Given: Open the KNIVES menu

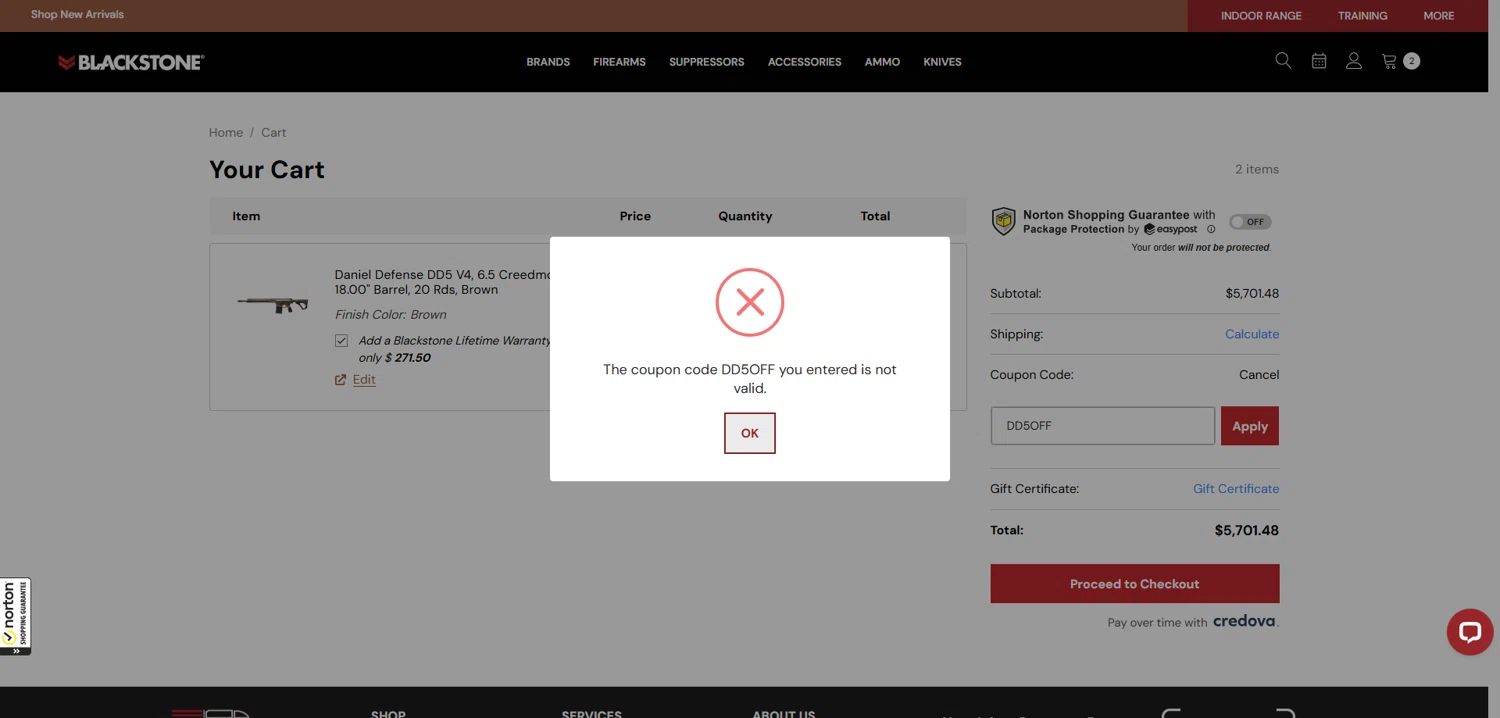Looking at the screenshot, I should [x=942, y=62].
